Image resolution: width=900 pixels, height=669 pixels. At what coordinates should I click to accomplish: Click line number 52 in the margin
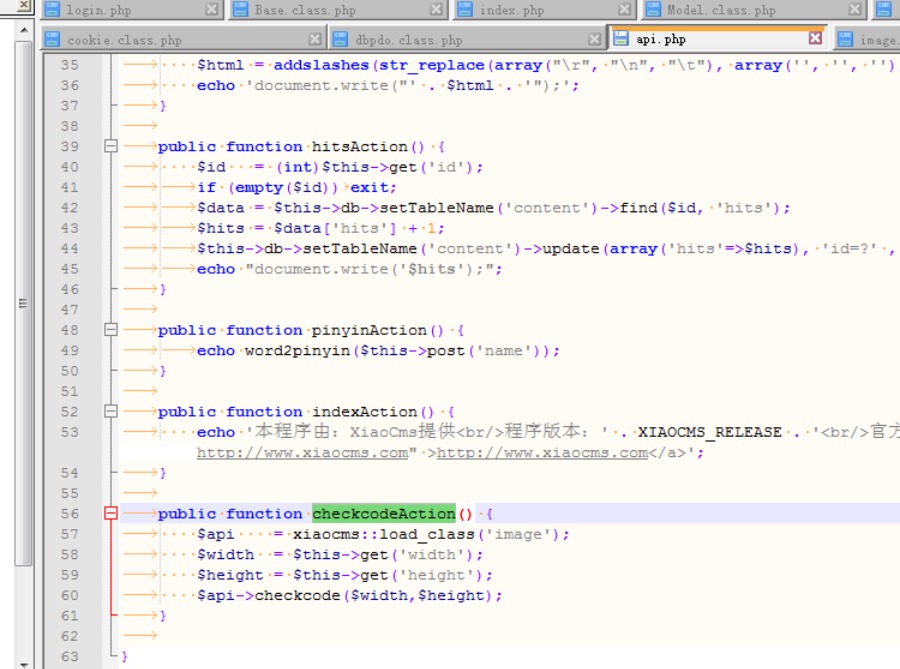coord(69,411)
